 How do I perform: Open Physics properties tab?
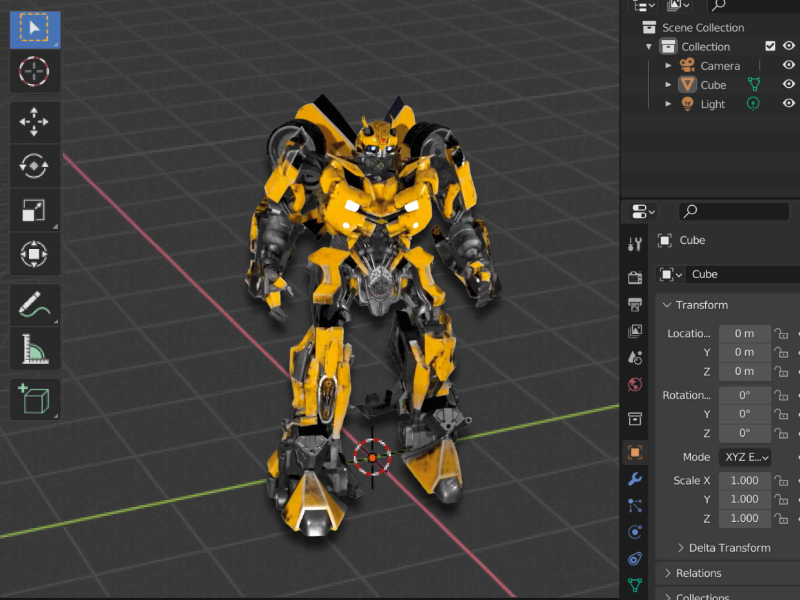click(635, 532)
